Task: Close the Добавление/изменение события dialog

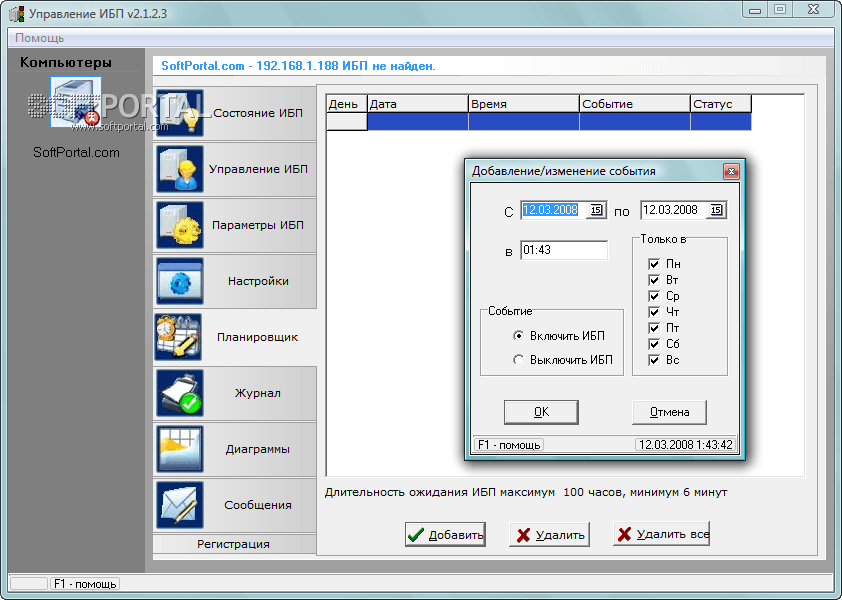Action: pyautogui.click(x=731, y=171)
